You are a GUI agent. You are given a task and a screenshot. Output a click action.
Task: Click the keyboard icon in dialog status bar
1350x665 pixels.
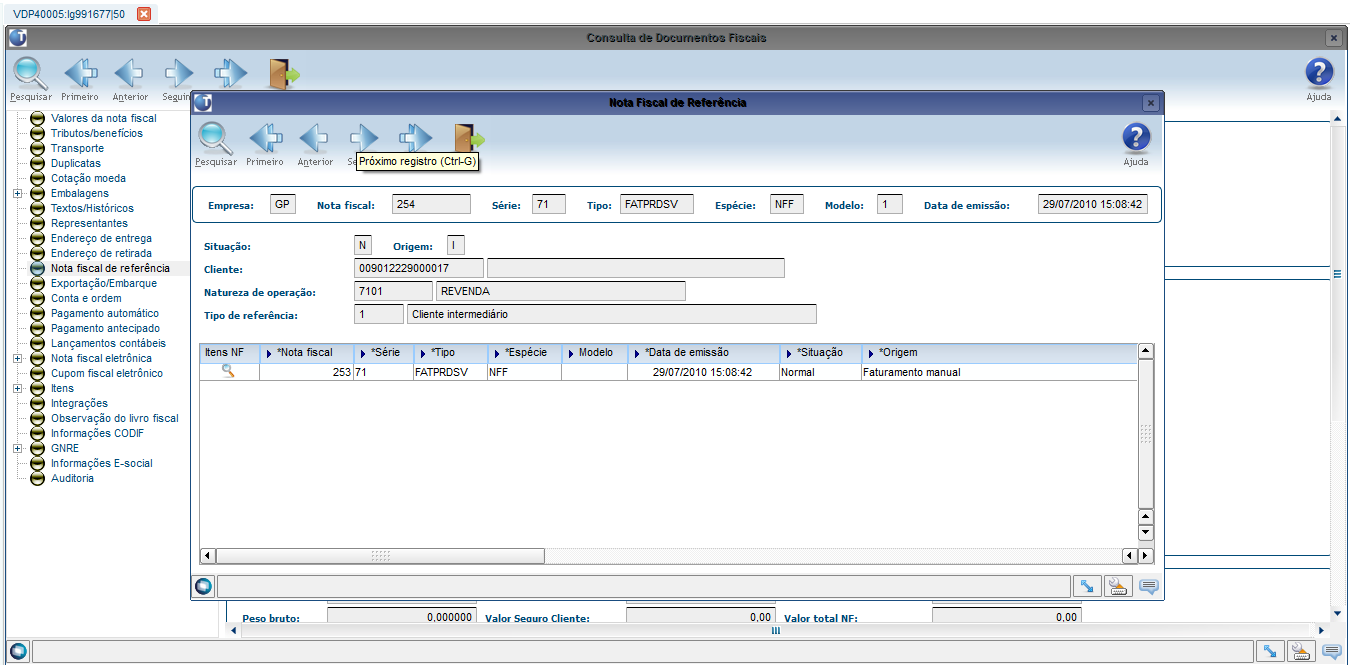click(x=1117, y=586)
